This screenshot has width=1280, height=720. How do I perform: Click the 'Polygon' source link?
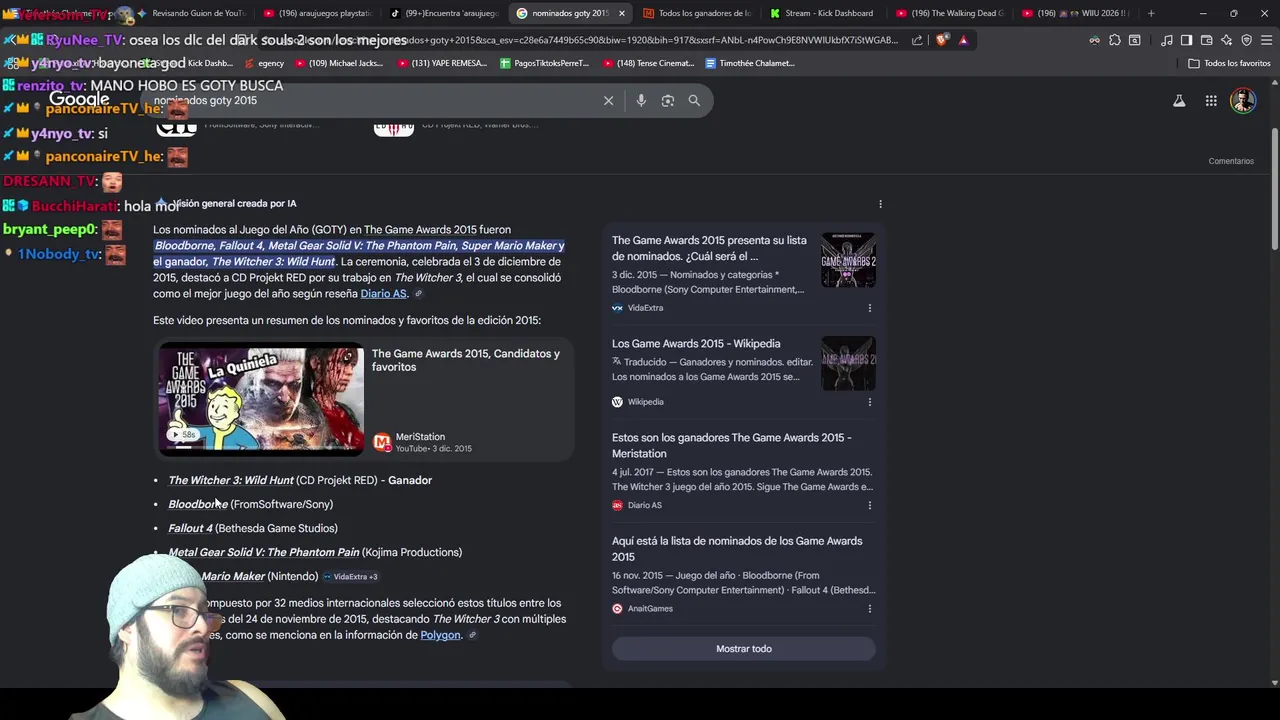tap(440, 635)
